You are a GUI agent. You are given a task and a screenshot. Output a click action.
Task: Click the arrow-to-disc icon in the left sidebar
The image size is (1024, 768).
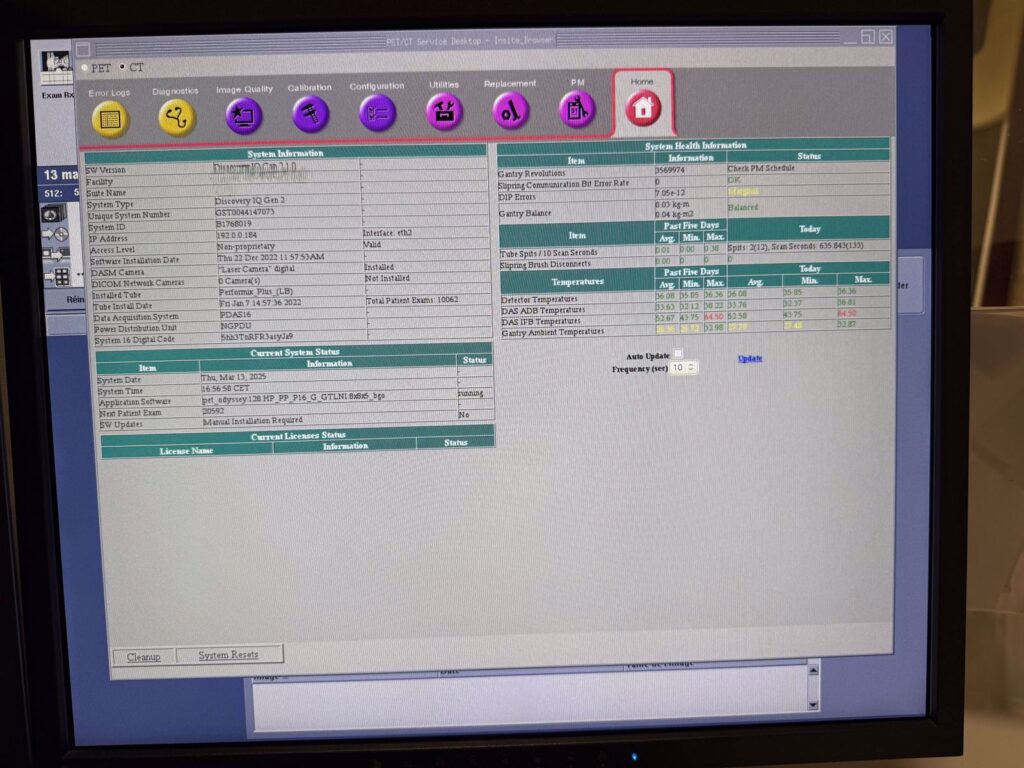pyautogui.click(x=55, y=234)
